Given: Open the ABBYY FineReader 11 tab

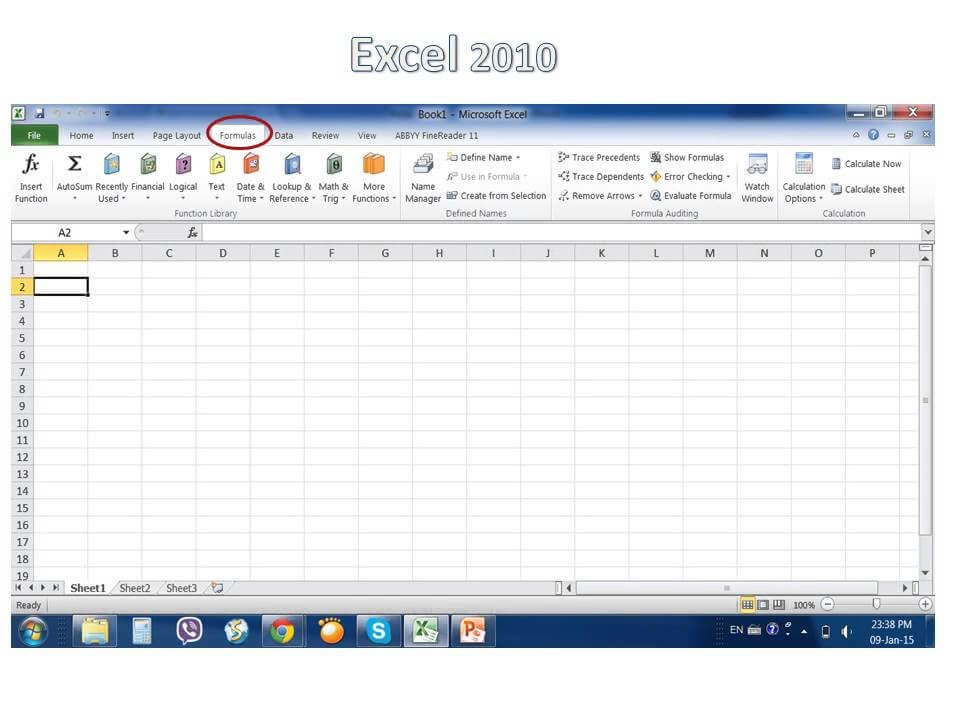Looking at the screenshot, I should 436,135.
